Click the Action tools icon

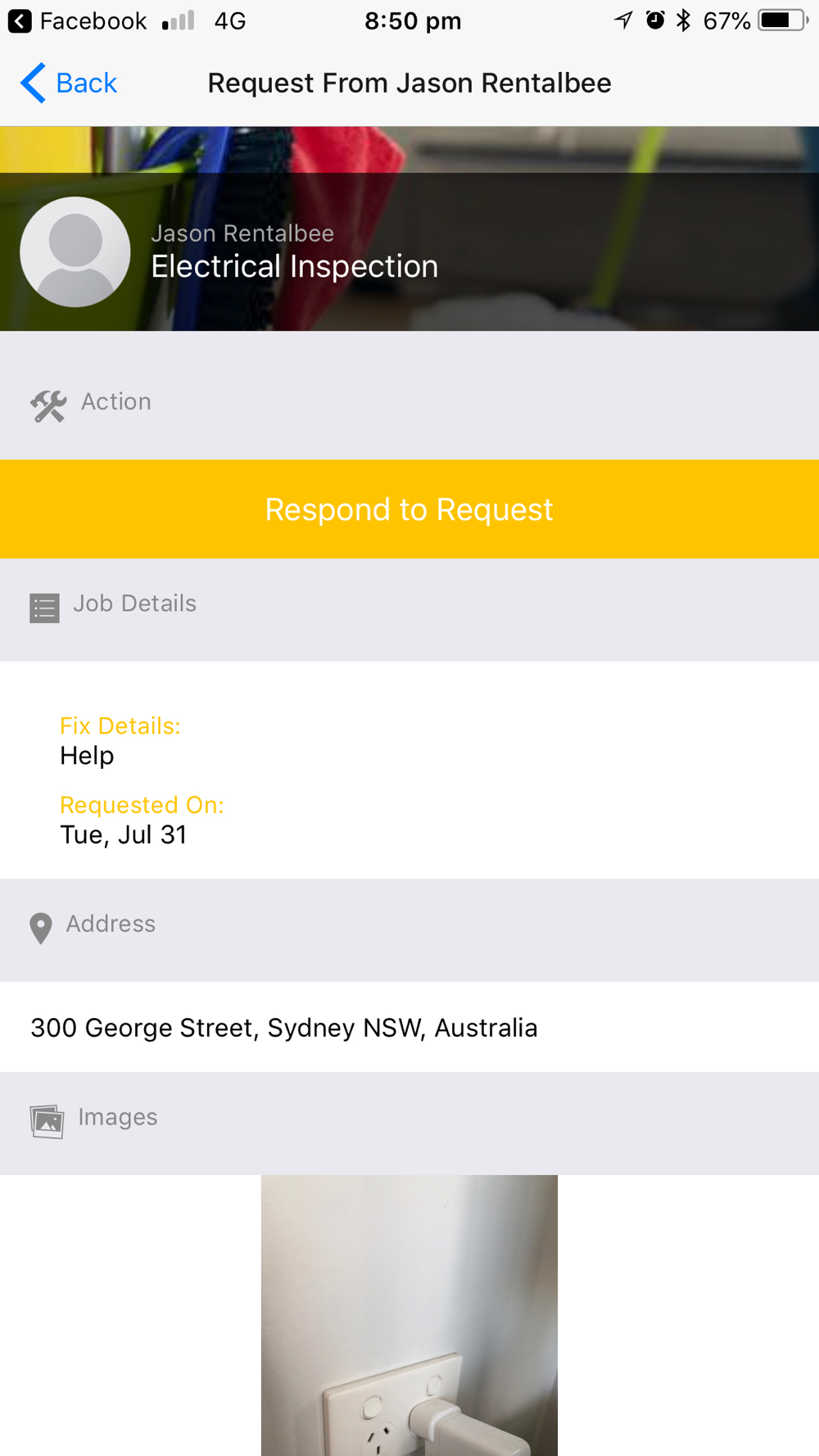tap(48, 405)
